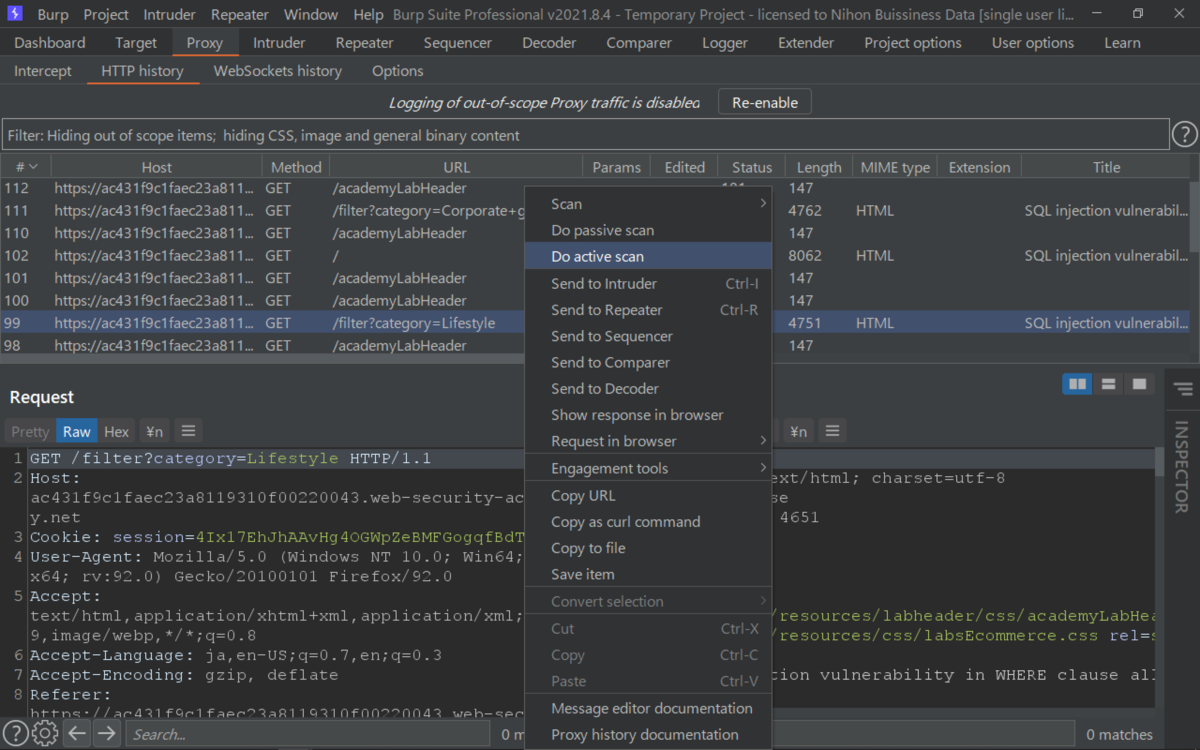The image size is (1200, 750).
Task: Click the filter settings bar
Action: (x=585, y=135)
